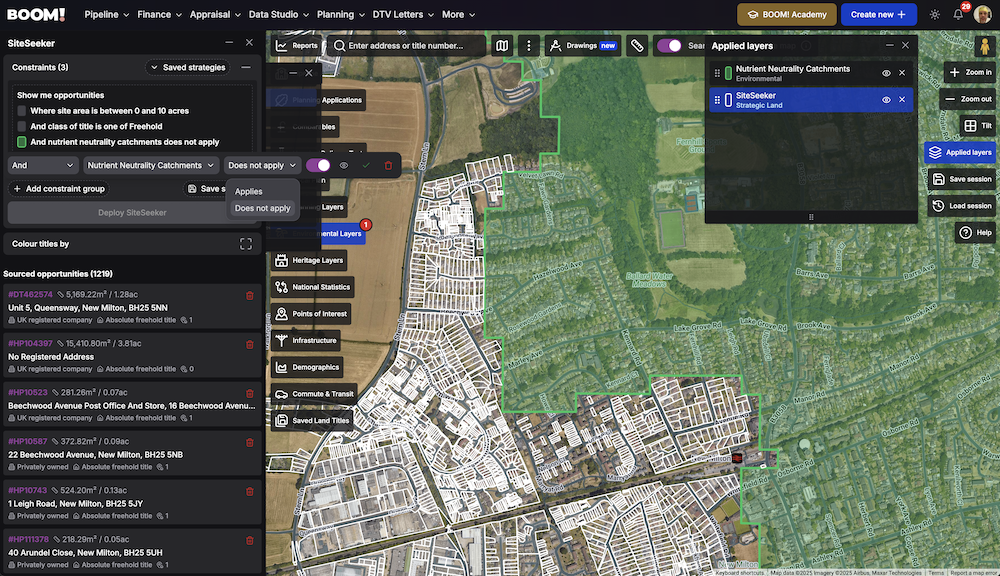Open the Data Studio menu

(x=279, y=14)
